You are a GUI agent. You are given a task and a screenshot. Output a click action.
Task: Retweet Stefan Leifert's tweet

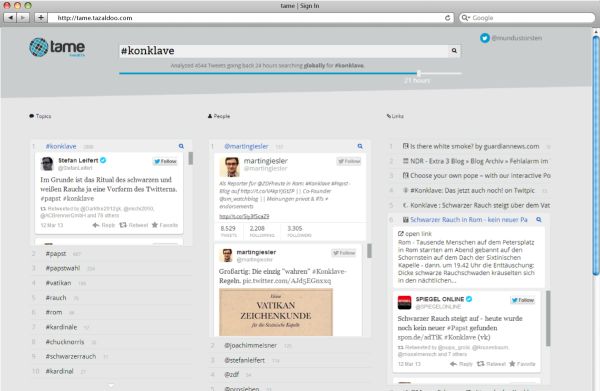pyautogui.click(x=134, y=225)
